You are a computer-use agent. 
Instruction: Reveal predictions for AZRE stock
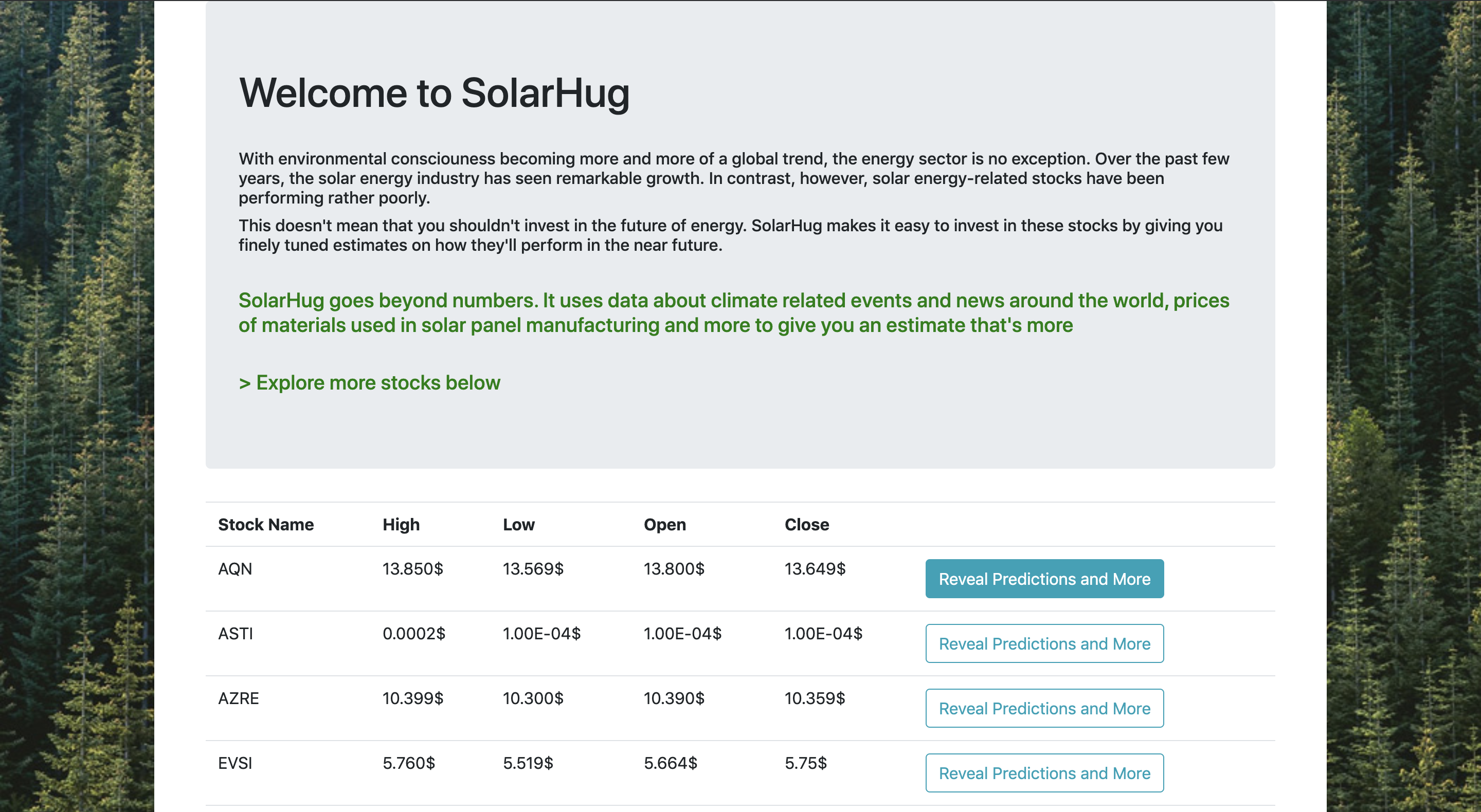(x=1044, y=709)
